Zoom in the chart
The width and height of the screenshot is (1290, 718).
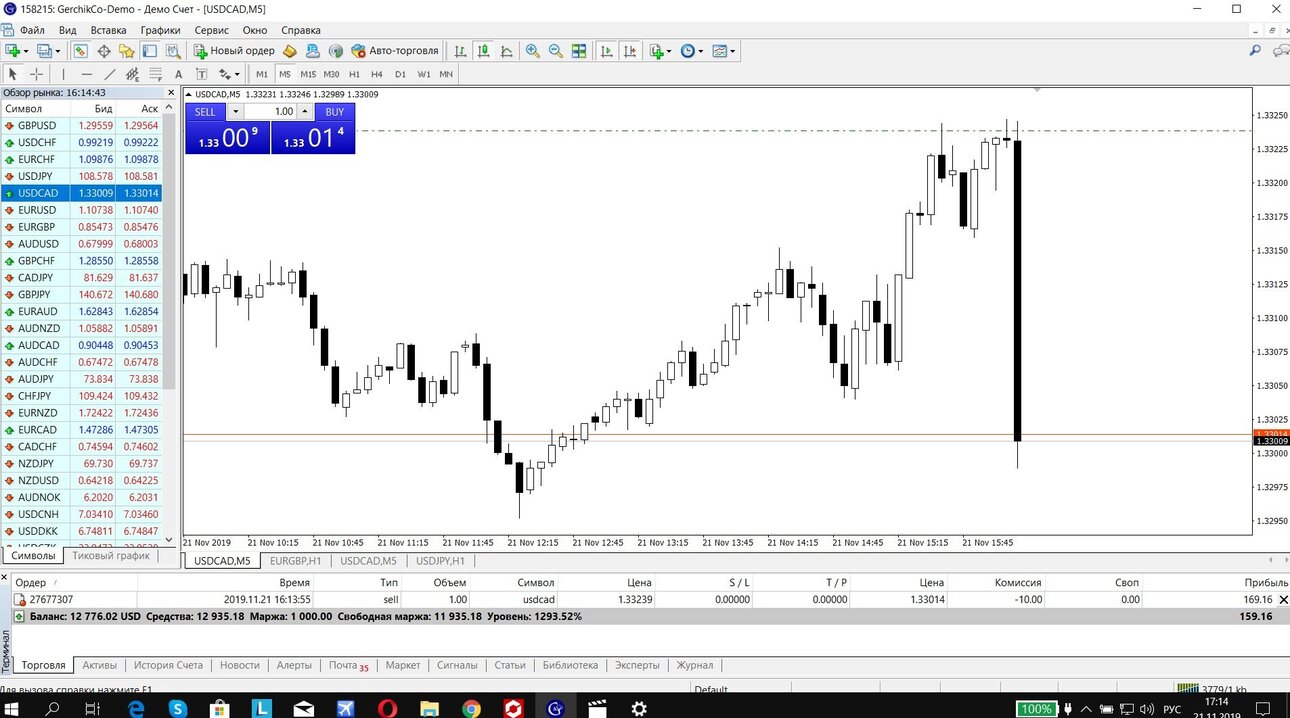532,51
